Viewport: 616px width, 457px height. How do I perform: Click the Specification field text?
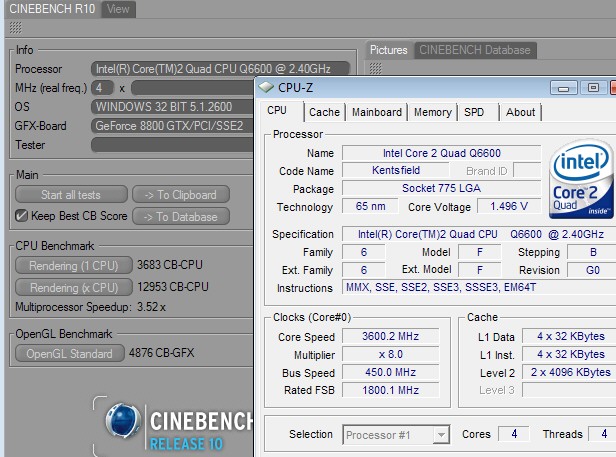[479, 234]
